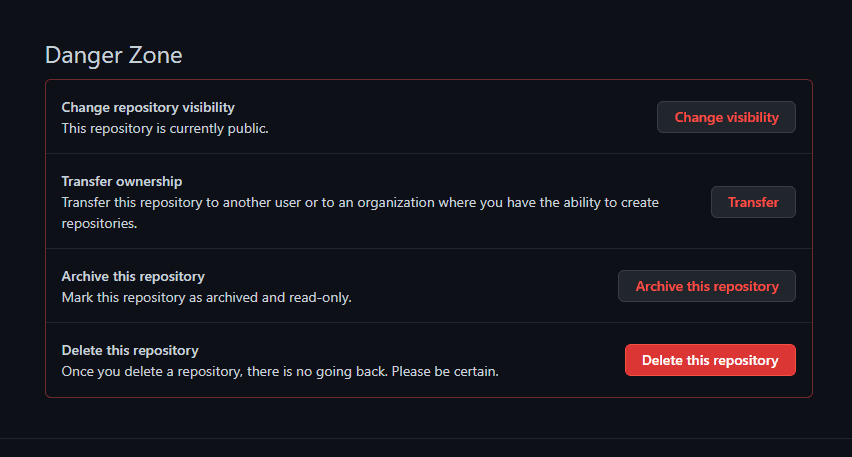The width and height of the screenshot is (852, 457).
Task: Click 'This repository is currently public.' text
Action: (x=165, y=128)
